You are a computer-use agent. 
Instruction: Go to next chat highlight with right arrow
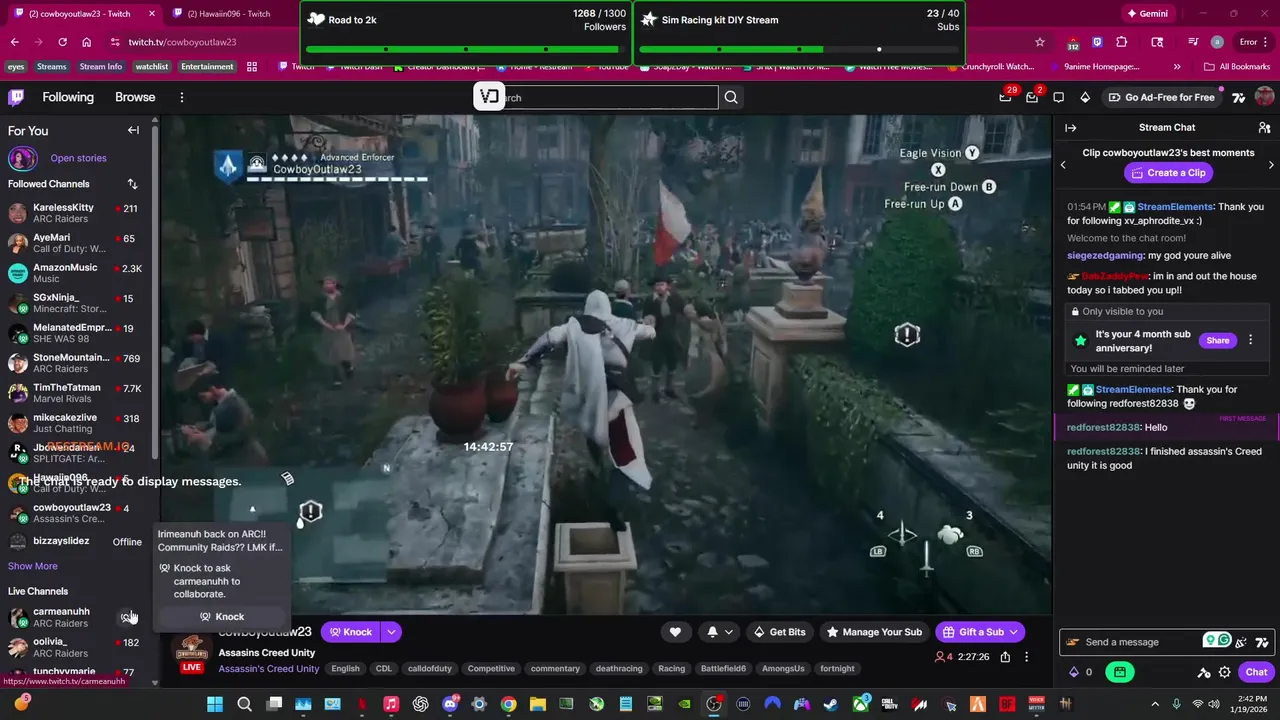coord(1270,165)
